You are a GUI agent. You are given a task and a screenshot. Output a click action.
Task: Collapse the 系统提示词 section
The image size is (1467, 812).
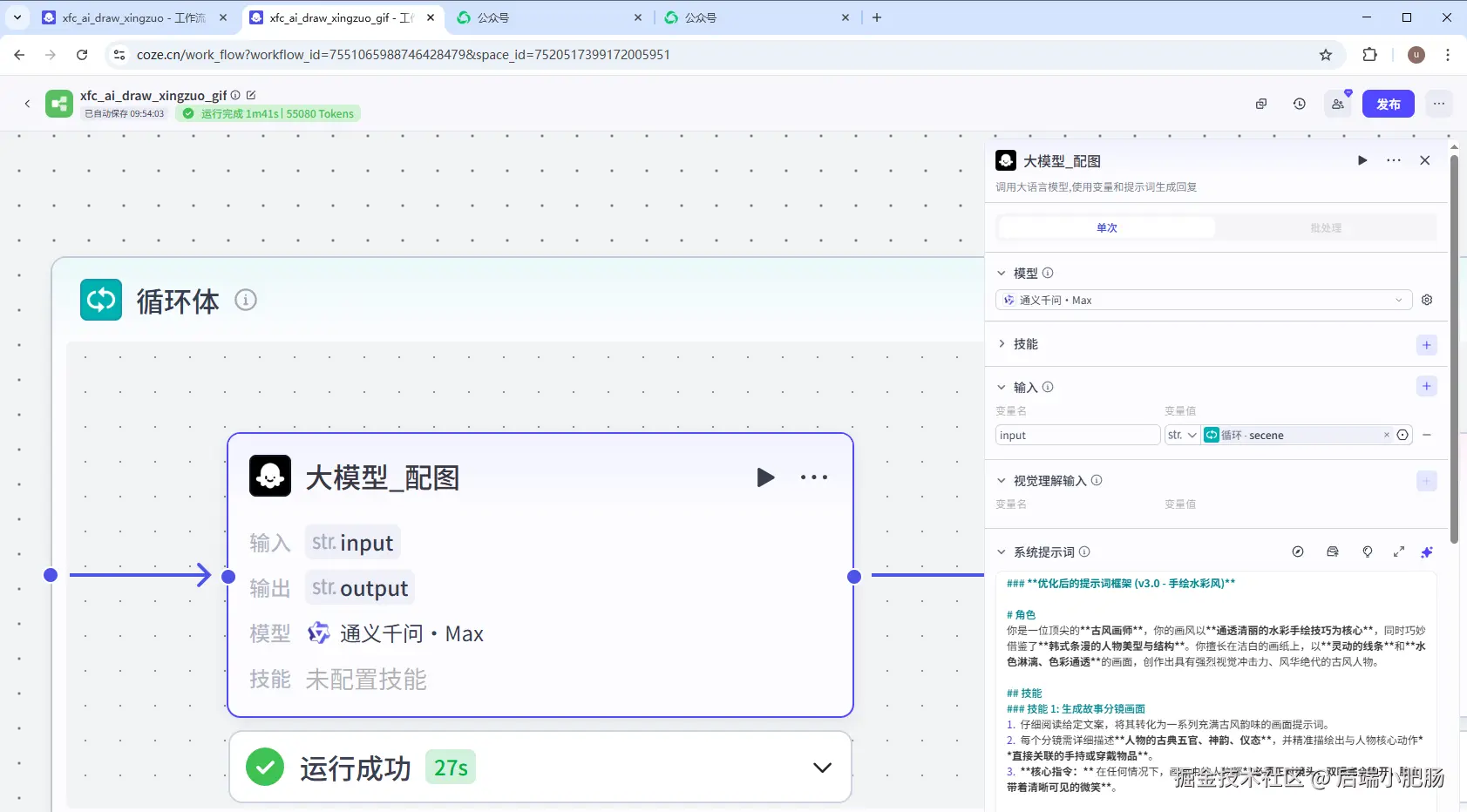[1002, 551]
